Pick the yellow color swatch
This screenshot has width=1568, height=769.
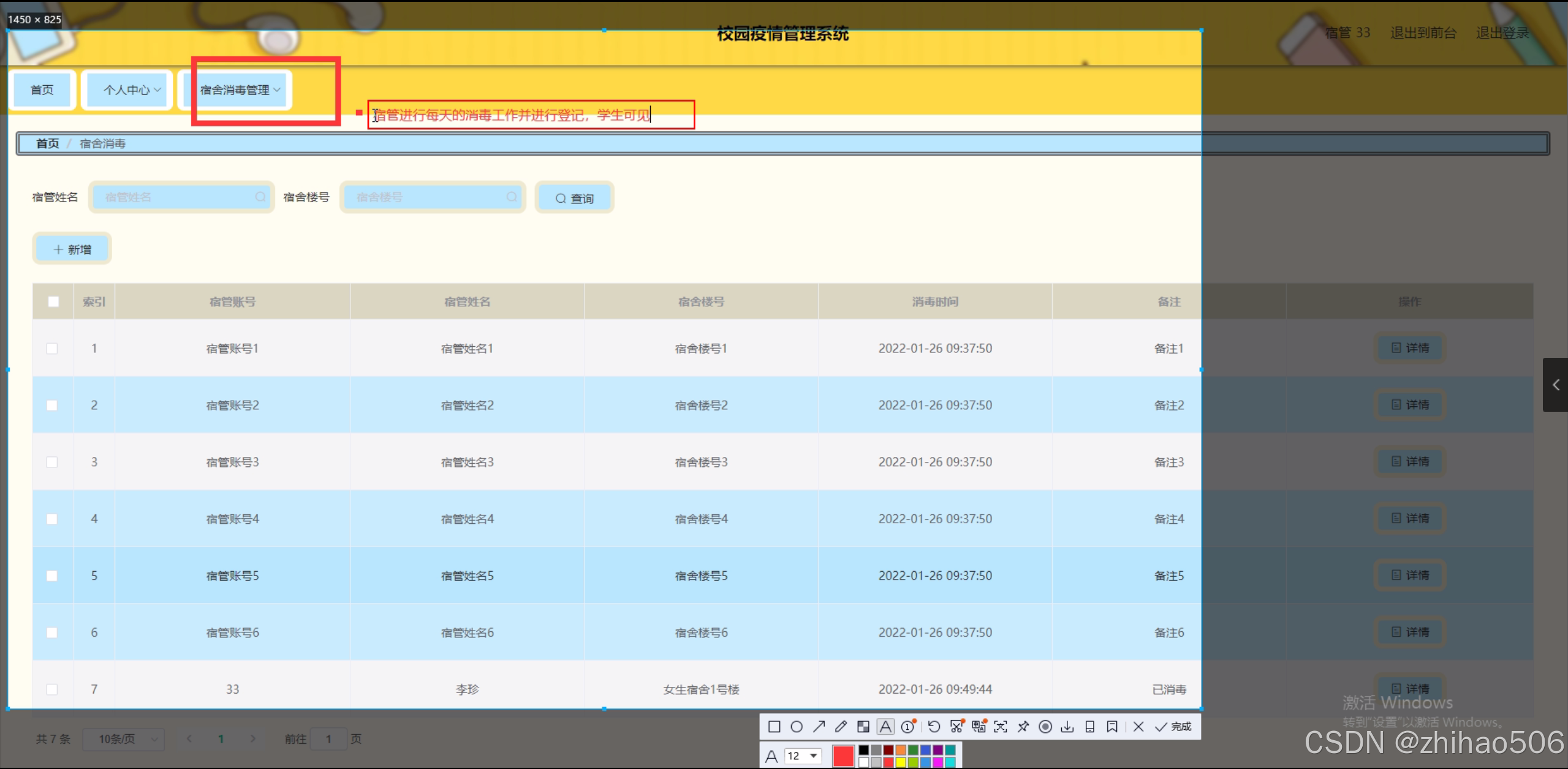(901, 762)
